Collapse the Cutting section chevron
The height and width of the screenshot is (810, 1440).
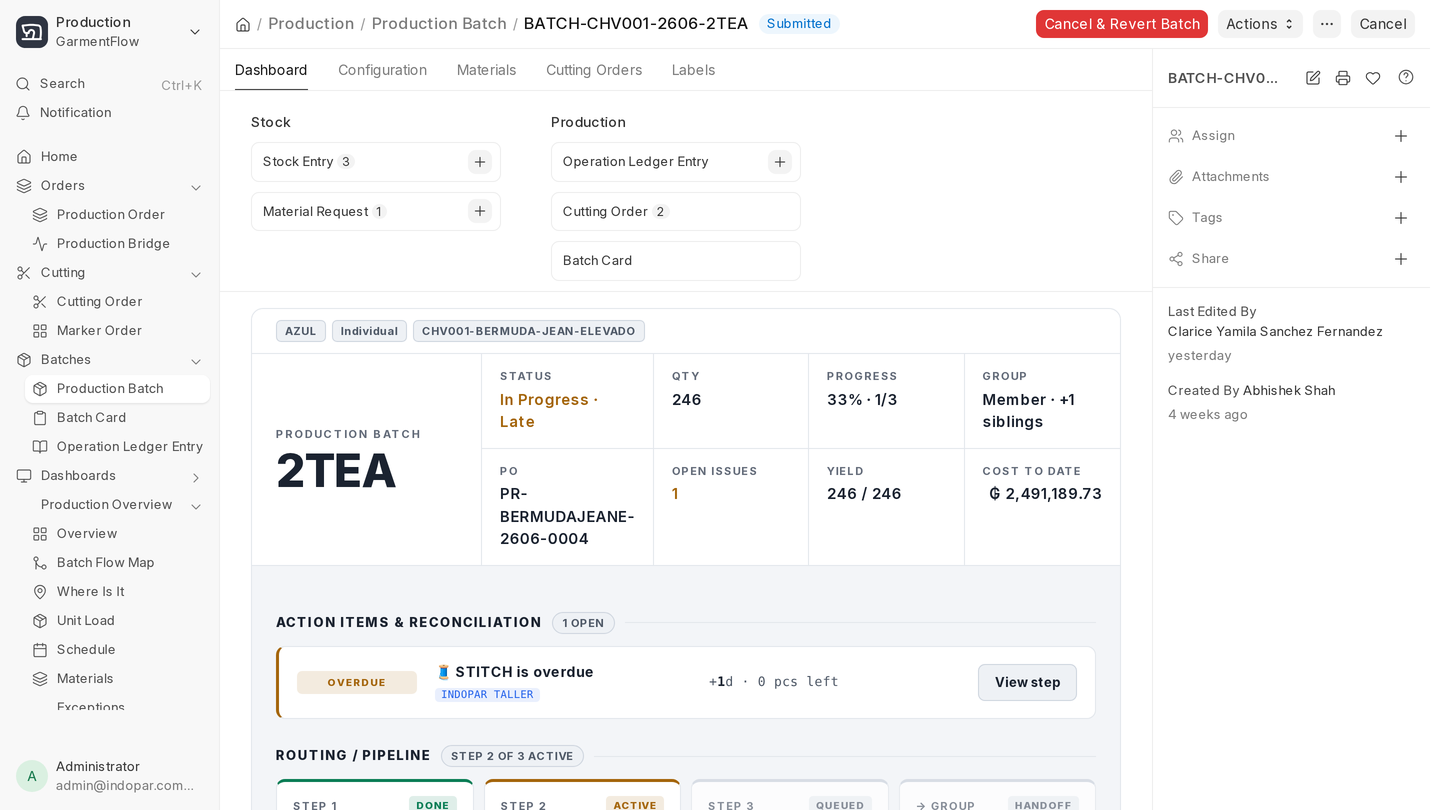pos(196,274)
